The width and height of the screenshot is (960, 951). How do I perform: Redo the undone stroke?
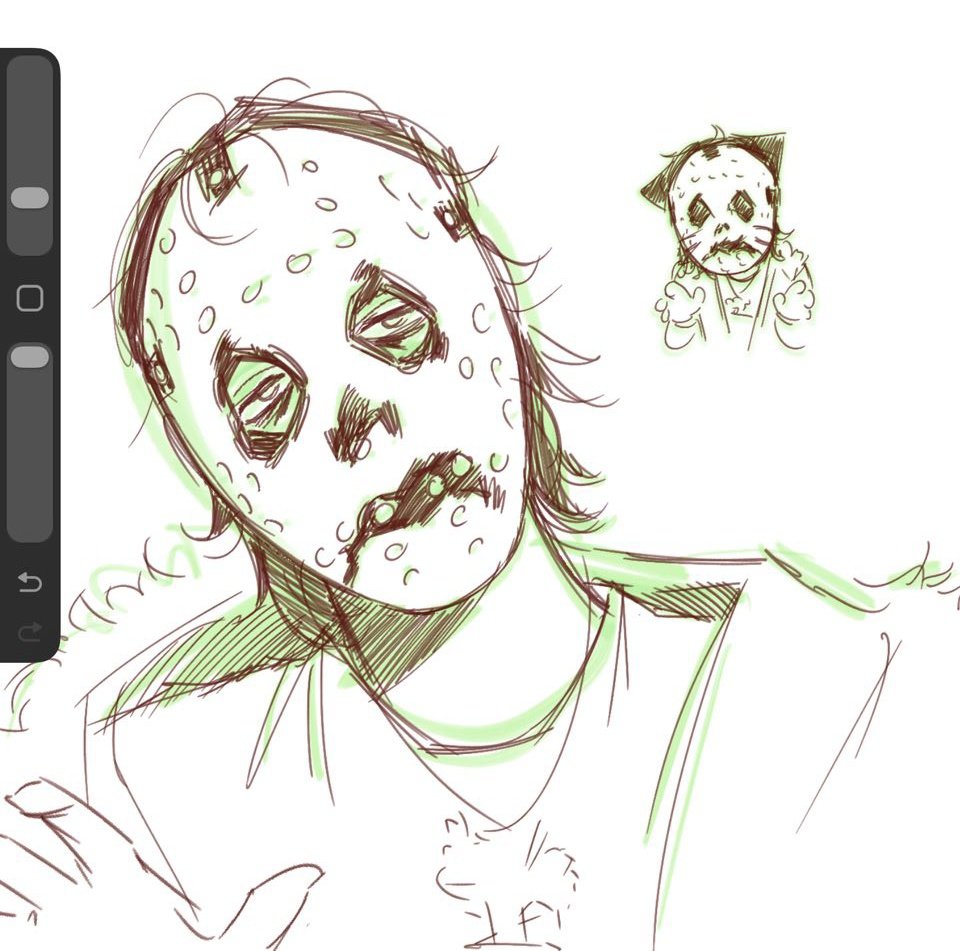(x=29, y=631)
